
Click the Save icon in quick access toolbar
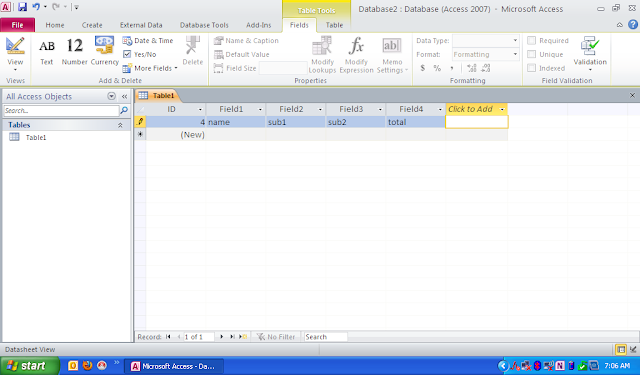[22, 7]
